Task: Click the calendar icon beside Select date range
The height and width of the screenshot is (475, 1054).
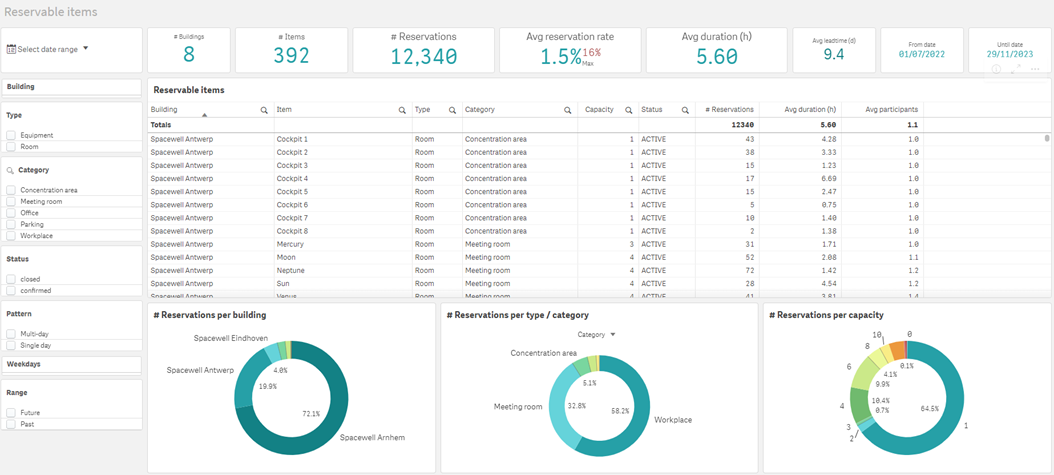Action: click(x=11, y=49)
